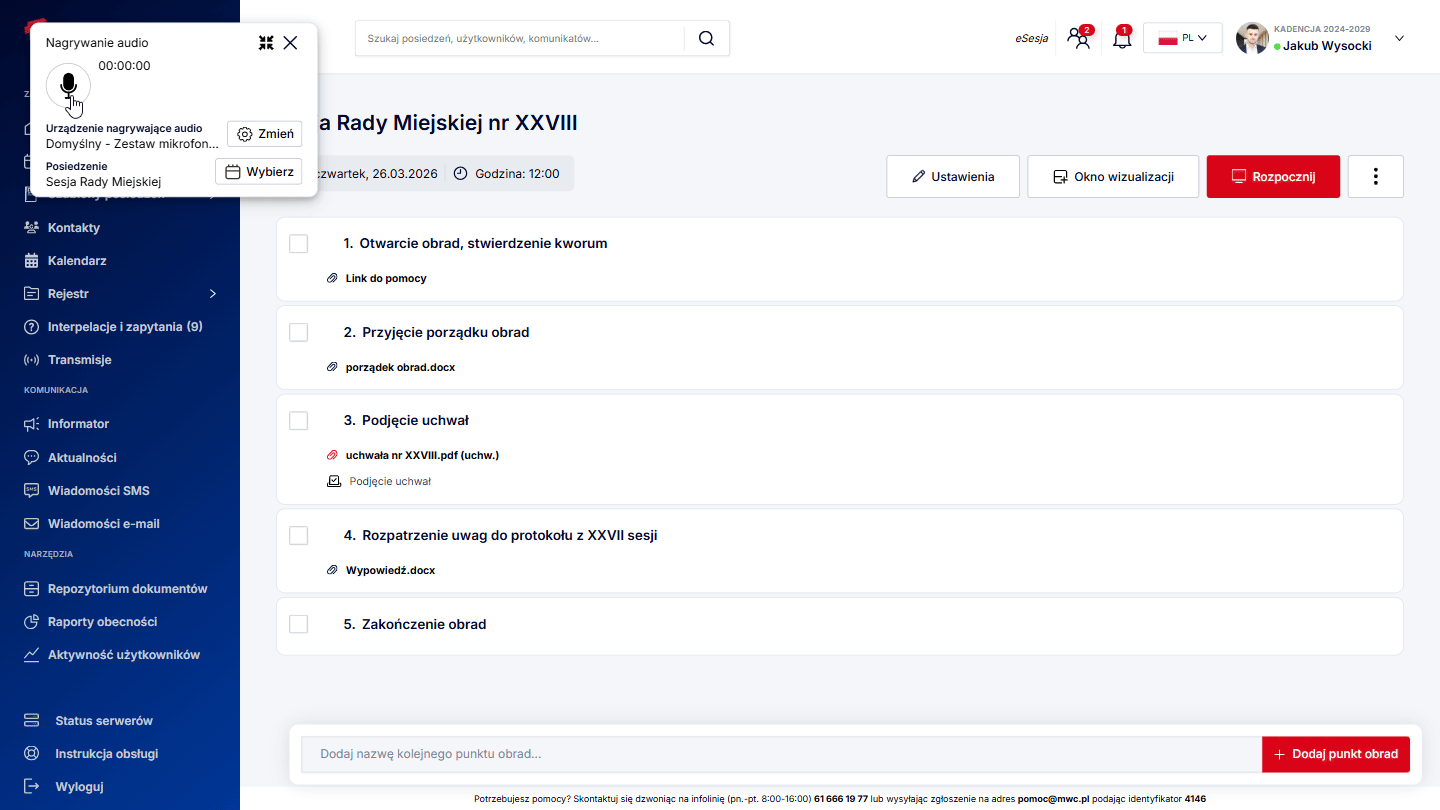Click the search magnifier icon
1440x810 pixels.
(706, 38)
